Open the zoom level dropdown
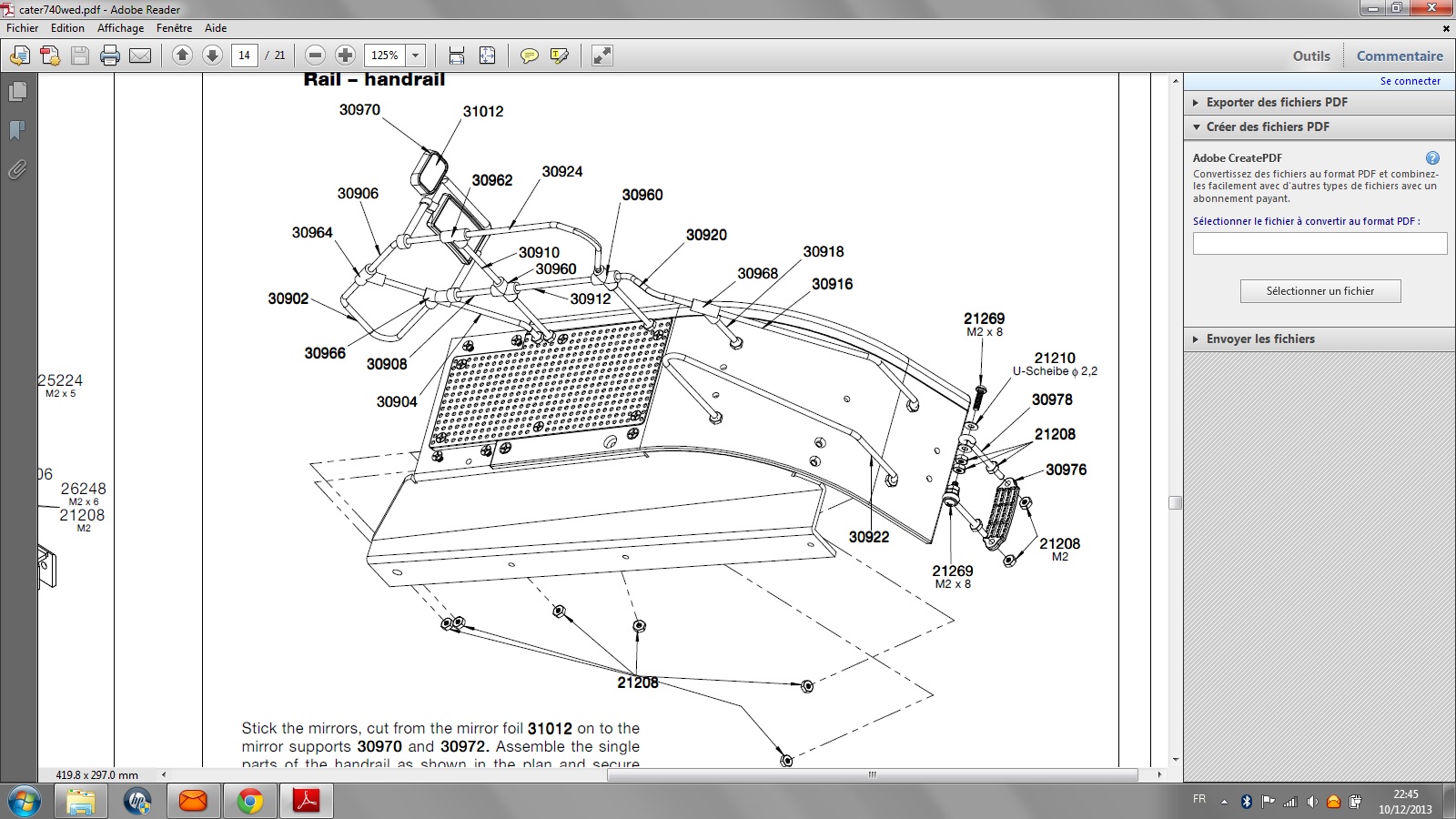This screenshot has width=1456, height=819. point(416,56)
